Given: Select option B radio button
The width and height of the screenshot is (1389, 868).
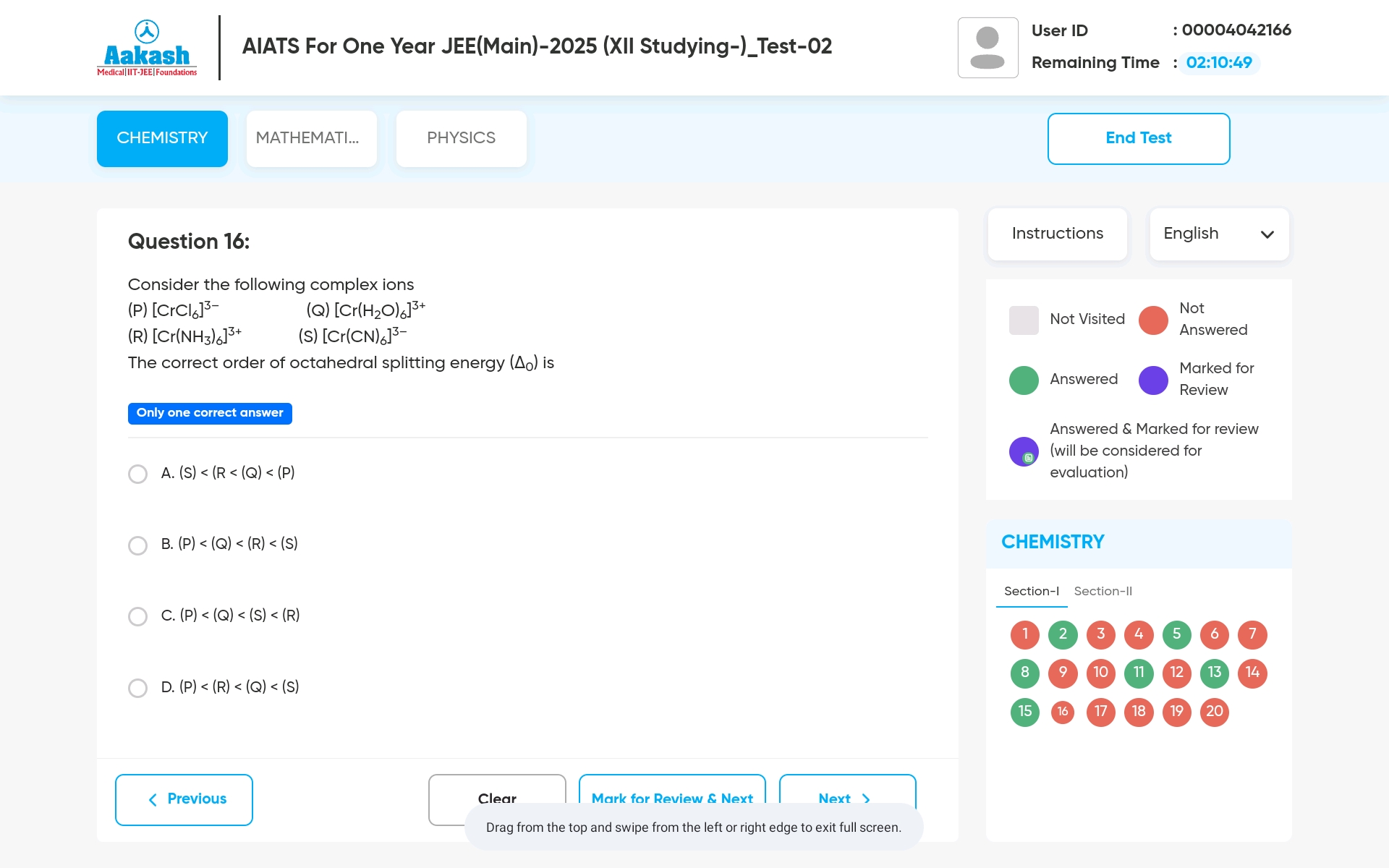Looking at the screenshot, I should (137, 545).
